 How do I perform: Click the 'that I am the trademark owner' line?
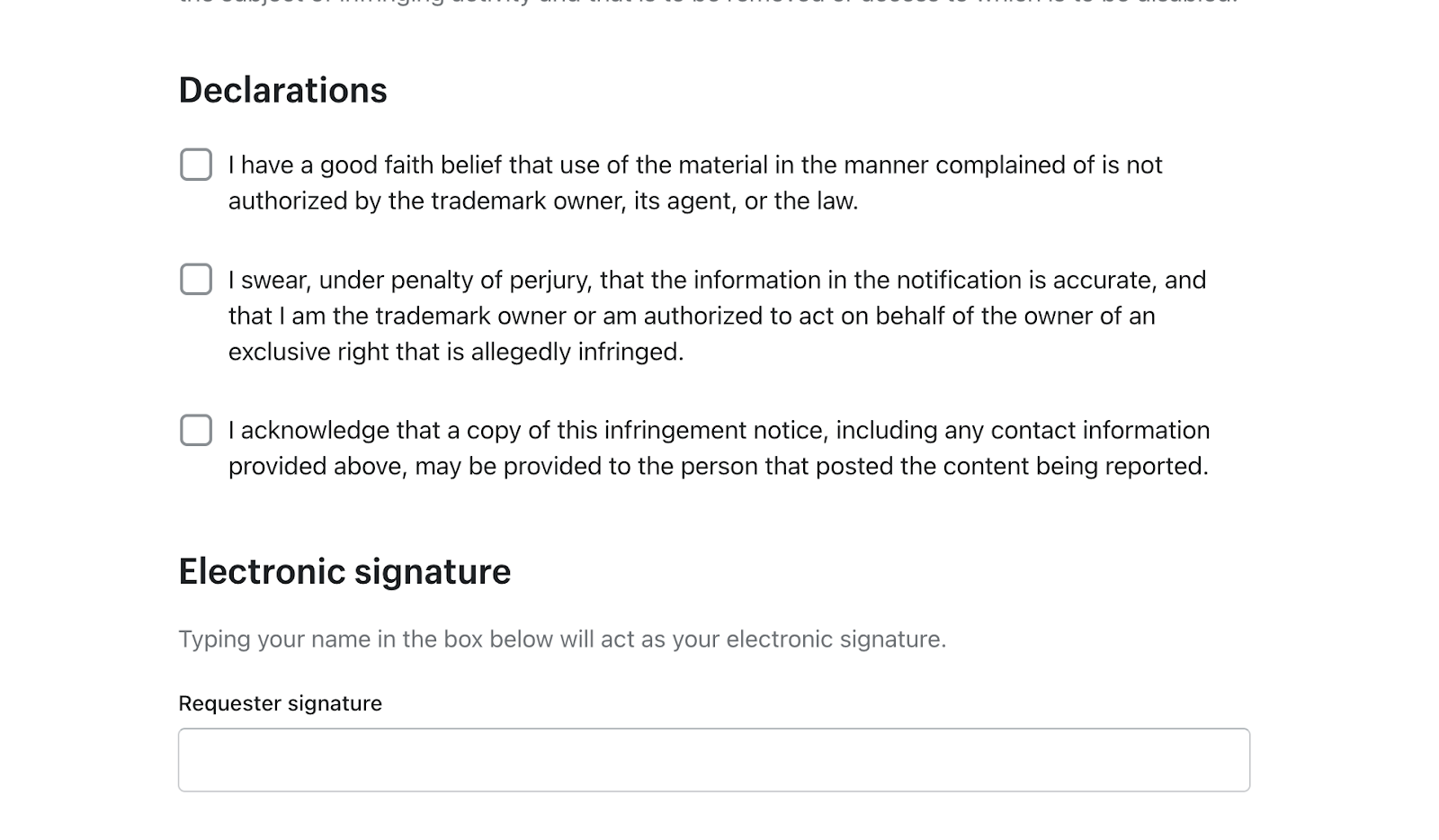click(691, 317)
